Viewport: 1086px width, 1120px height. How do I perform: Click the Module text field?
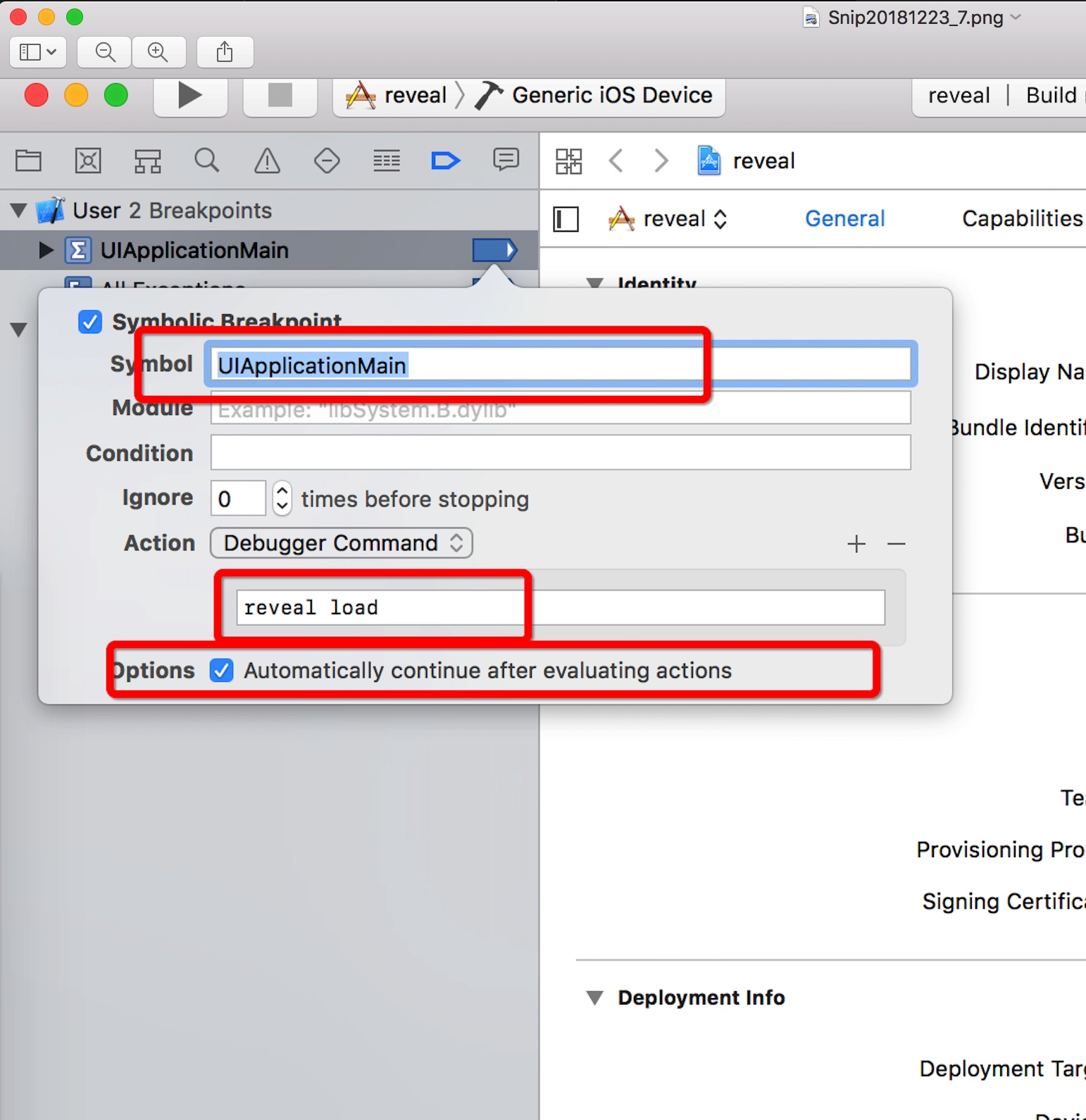pyautogui.click(x=561, y=409)
